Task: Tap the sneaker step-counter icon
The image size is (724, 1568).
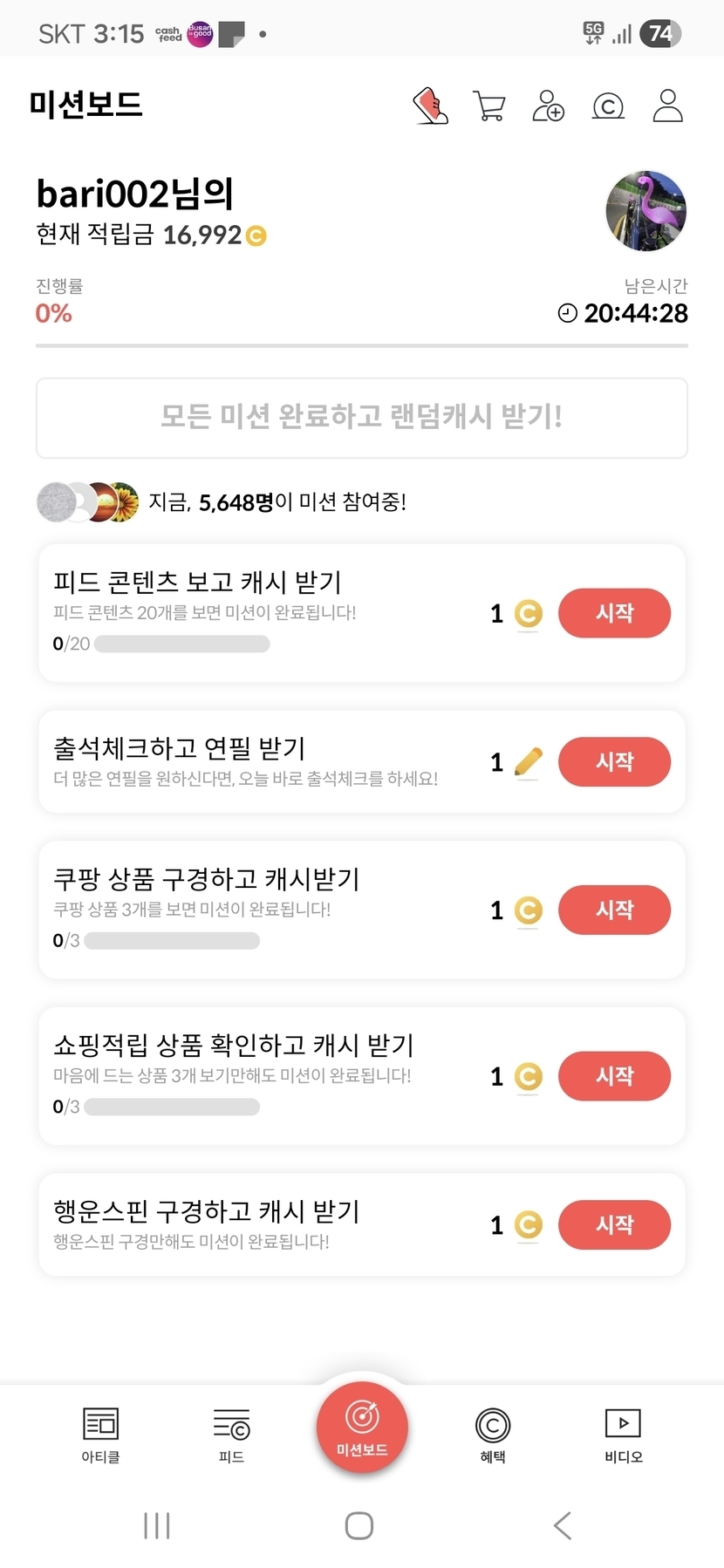Action: (x=430, y=106)
